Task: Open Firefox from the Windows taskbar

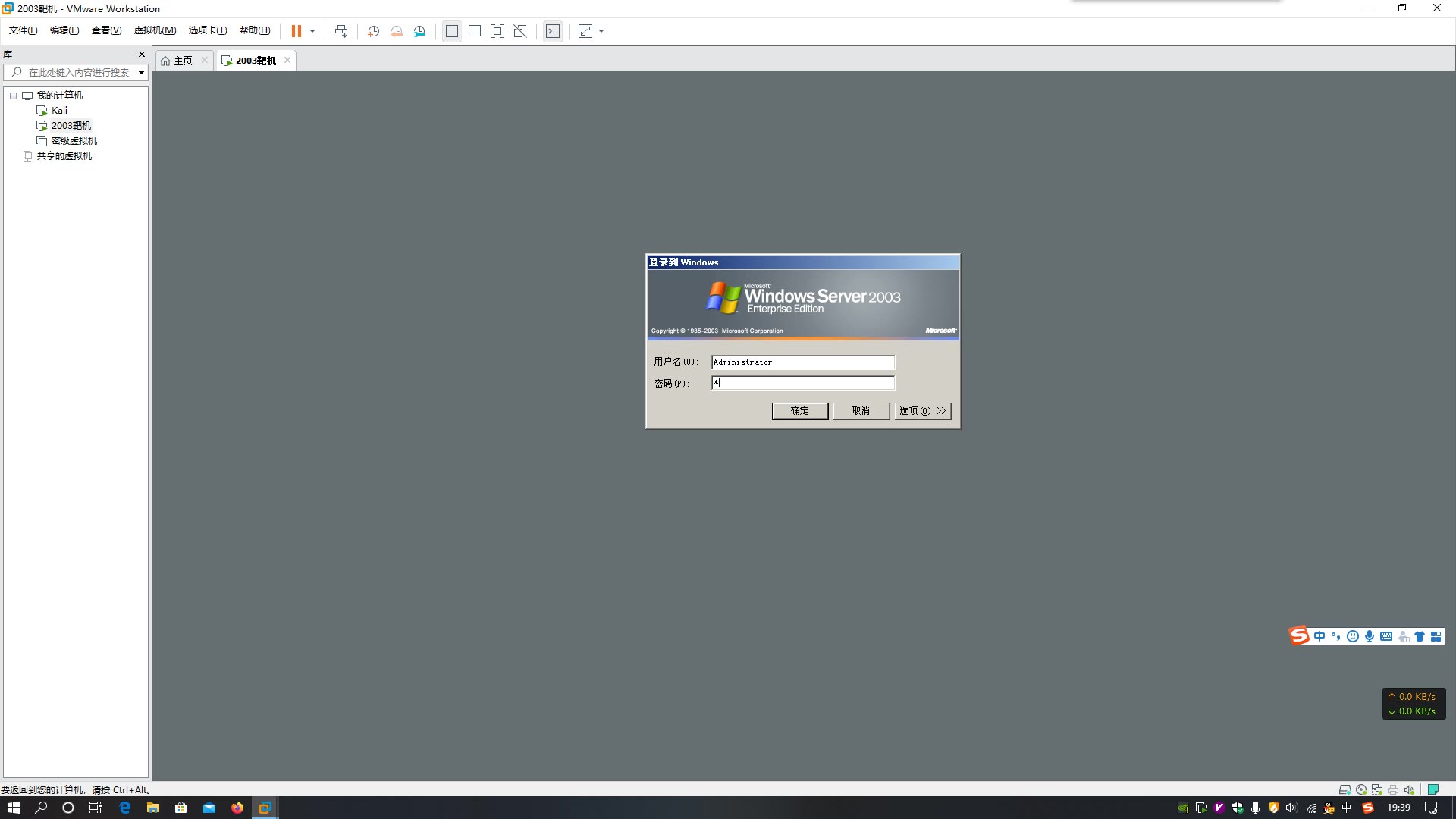Action: 237,808
